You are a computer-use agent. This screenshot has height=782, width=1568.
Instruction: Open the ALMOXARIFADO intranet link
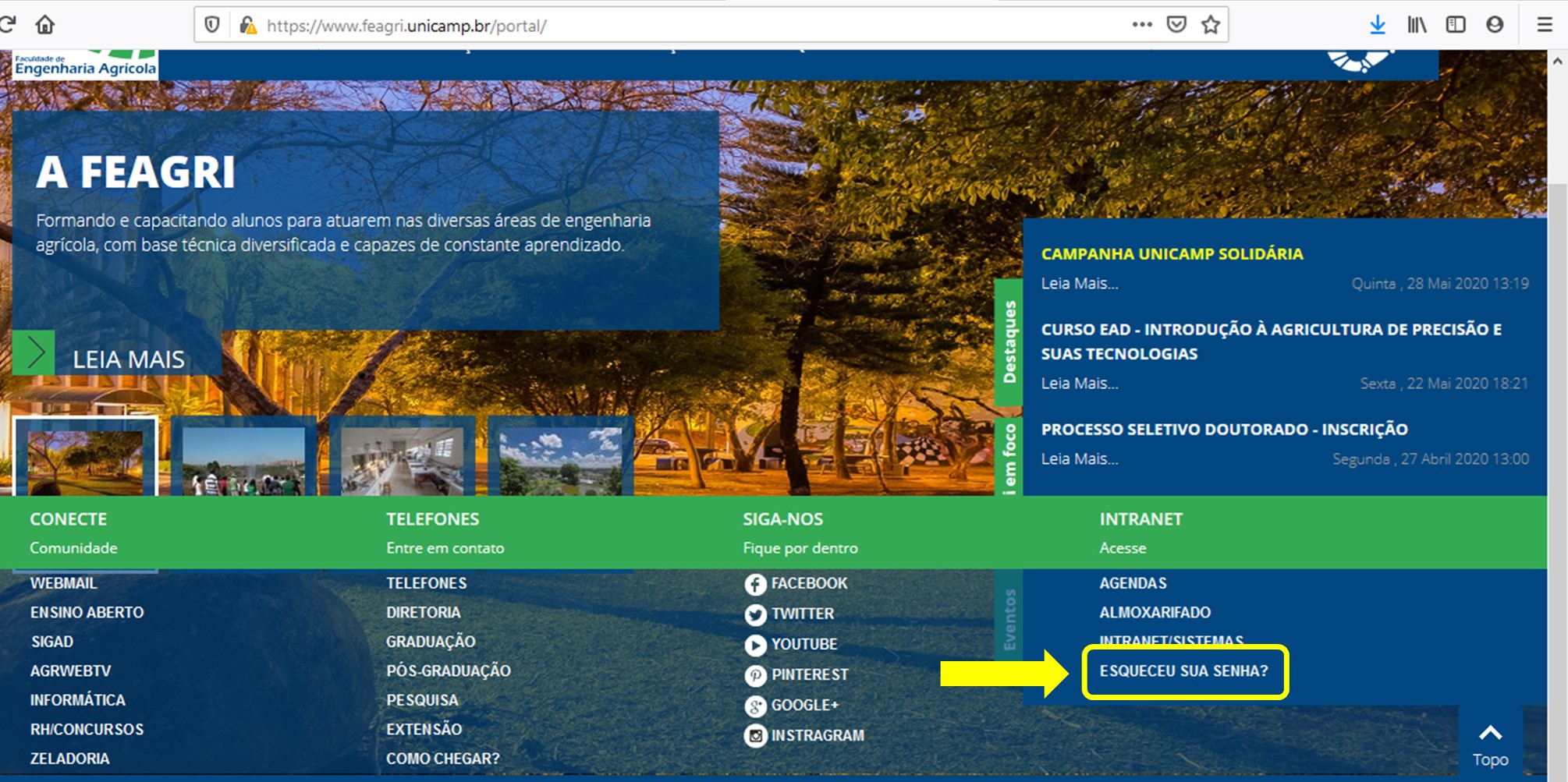pyautogui.click(x=1155, y=613)
